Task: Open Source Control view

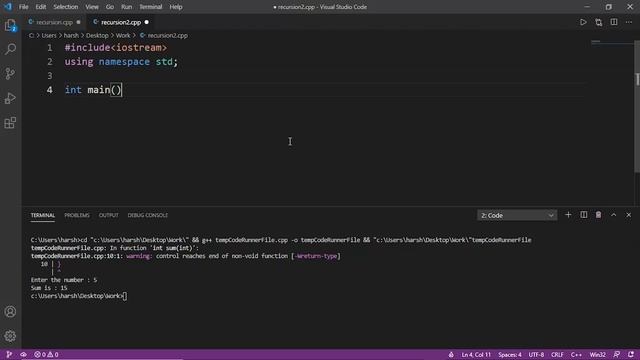Action: (10, 74)
